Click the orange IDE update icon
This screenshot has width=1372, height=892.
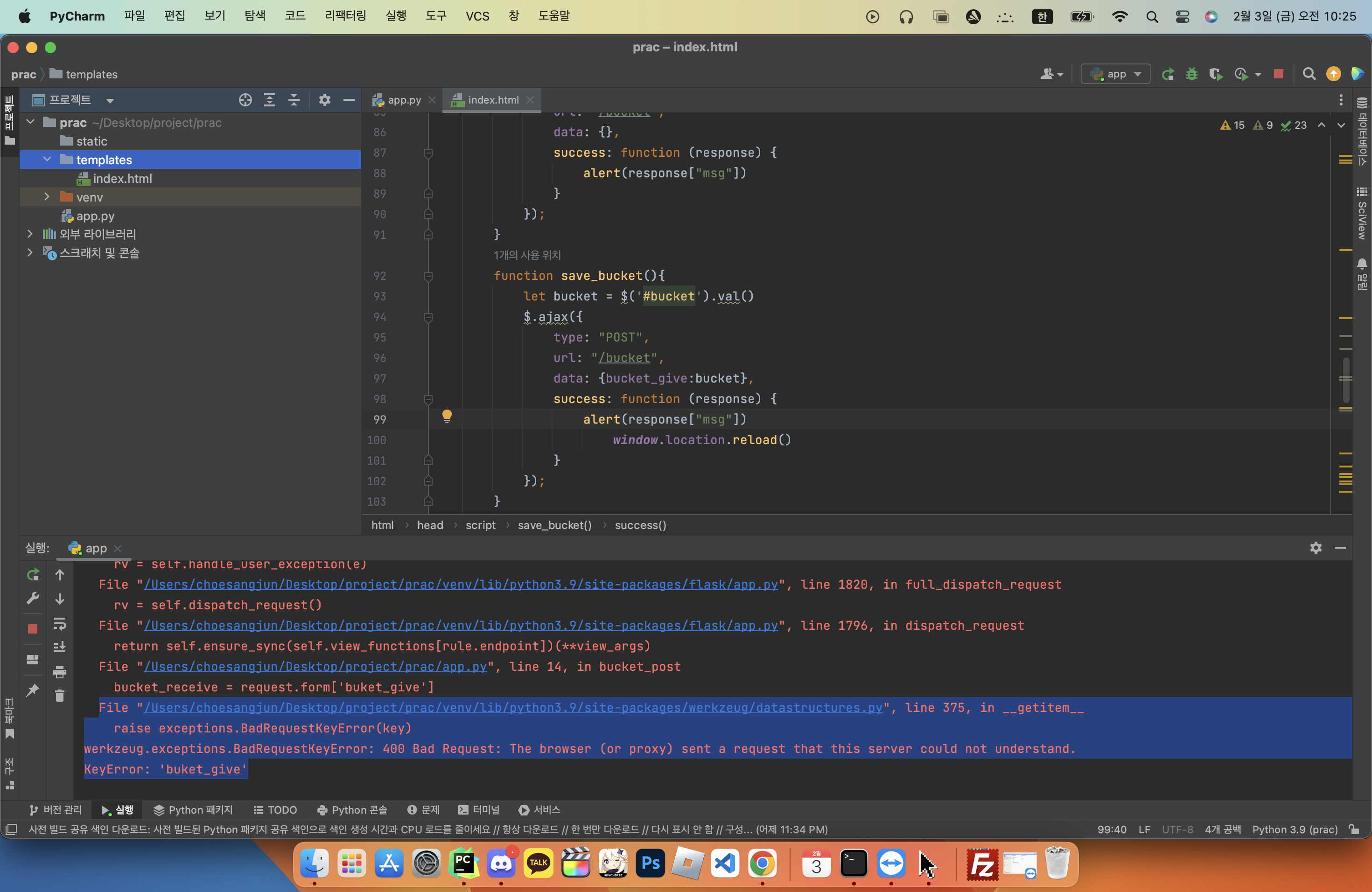(1333, 74)
